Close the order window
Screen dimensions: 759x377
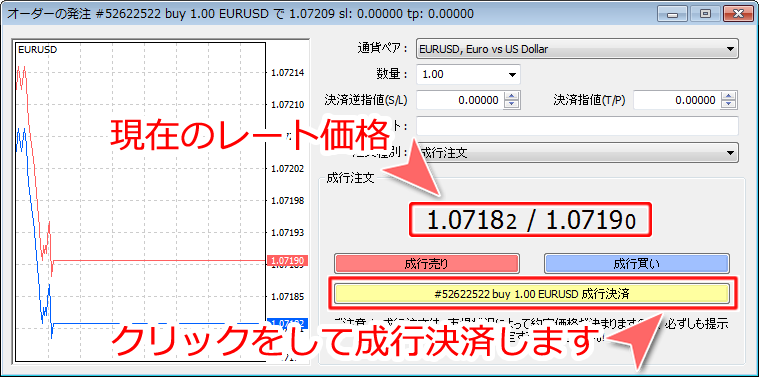[x=738, y=14]
